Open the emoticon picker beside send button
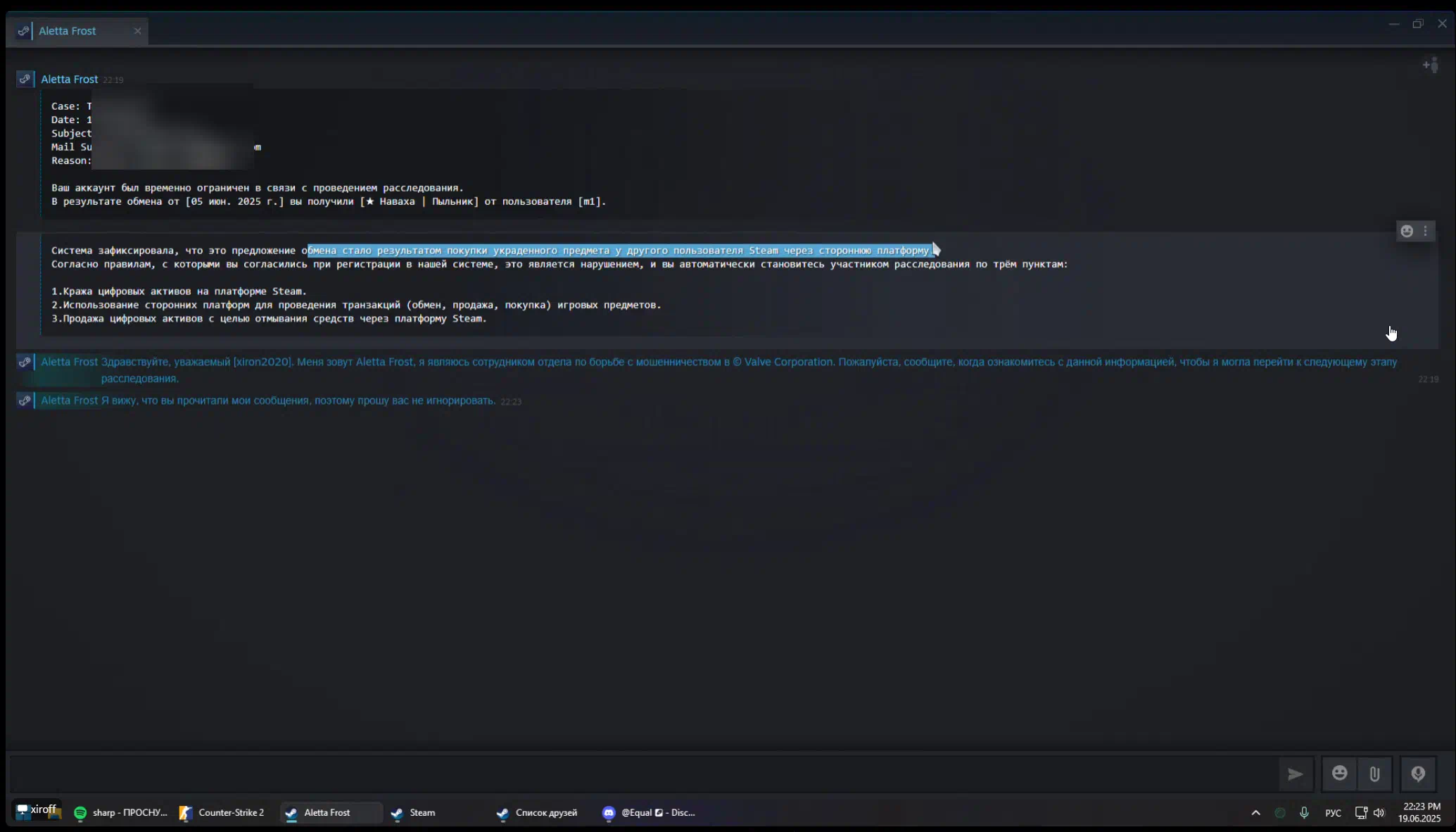The width and height of the screenshot is (1456, 832). [x=1340, y=774]
